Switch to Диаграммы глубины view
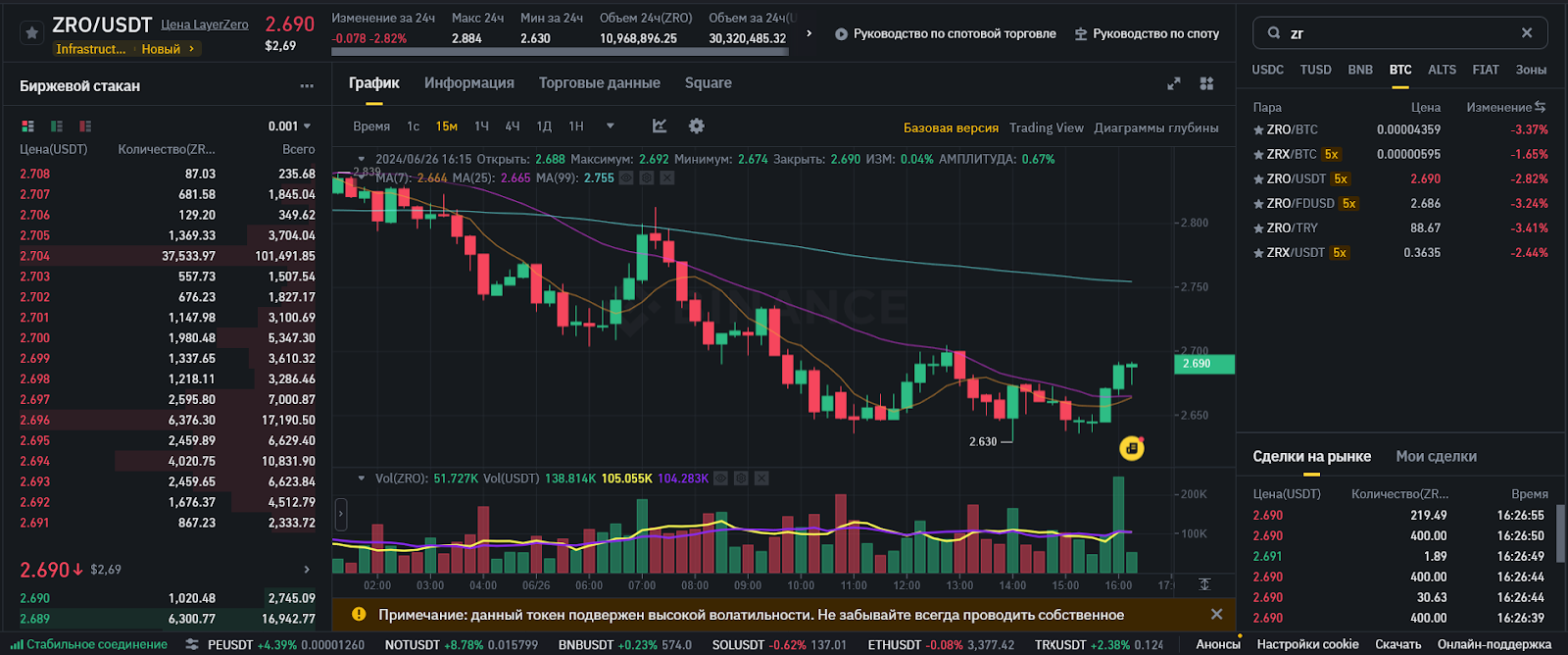 [x=1156, y=127]
